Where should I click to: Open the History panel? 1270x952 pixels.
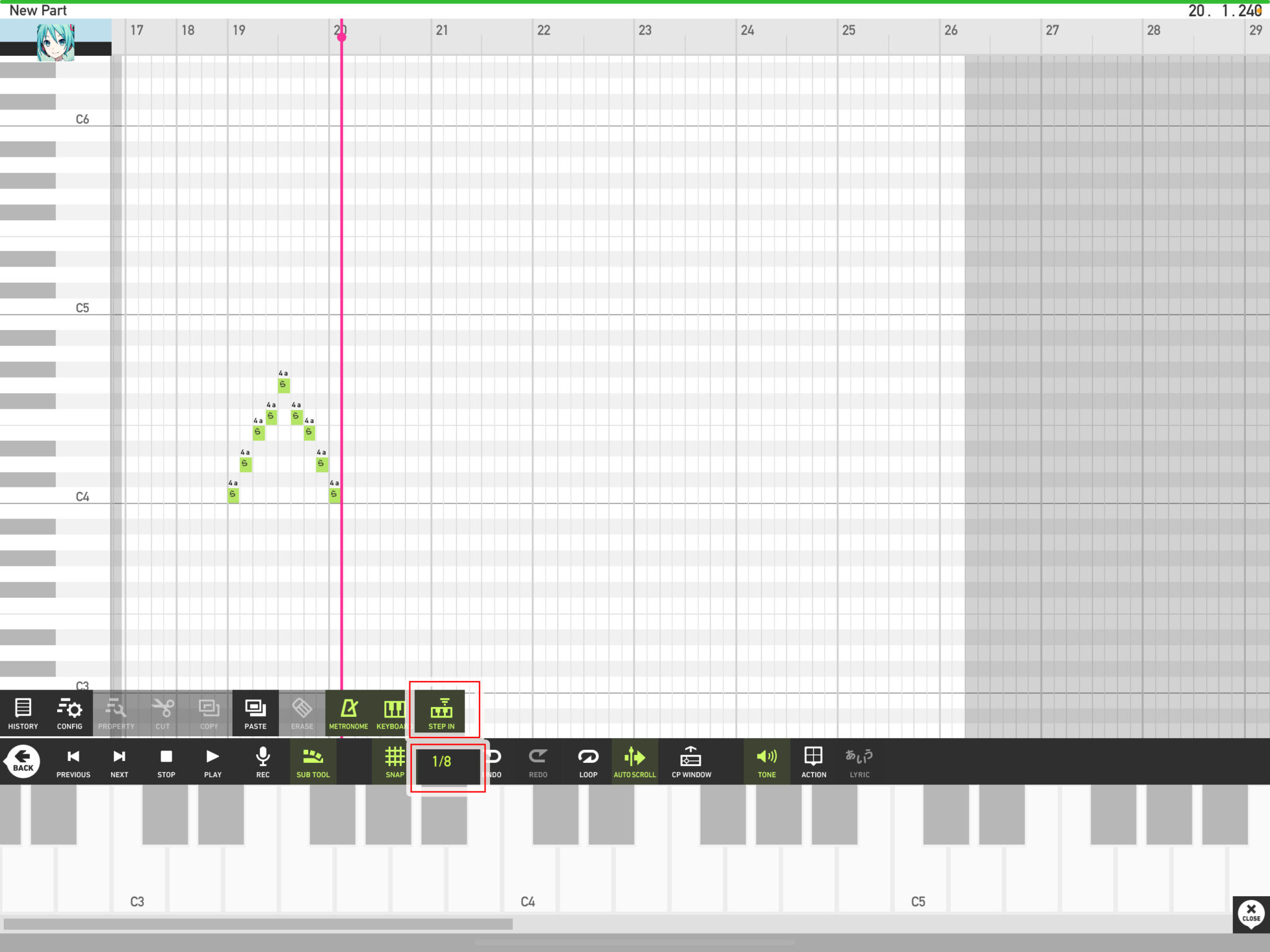pos(23,713)
